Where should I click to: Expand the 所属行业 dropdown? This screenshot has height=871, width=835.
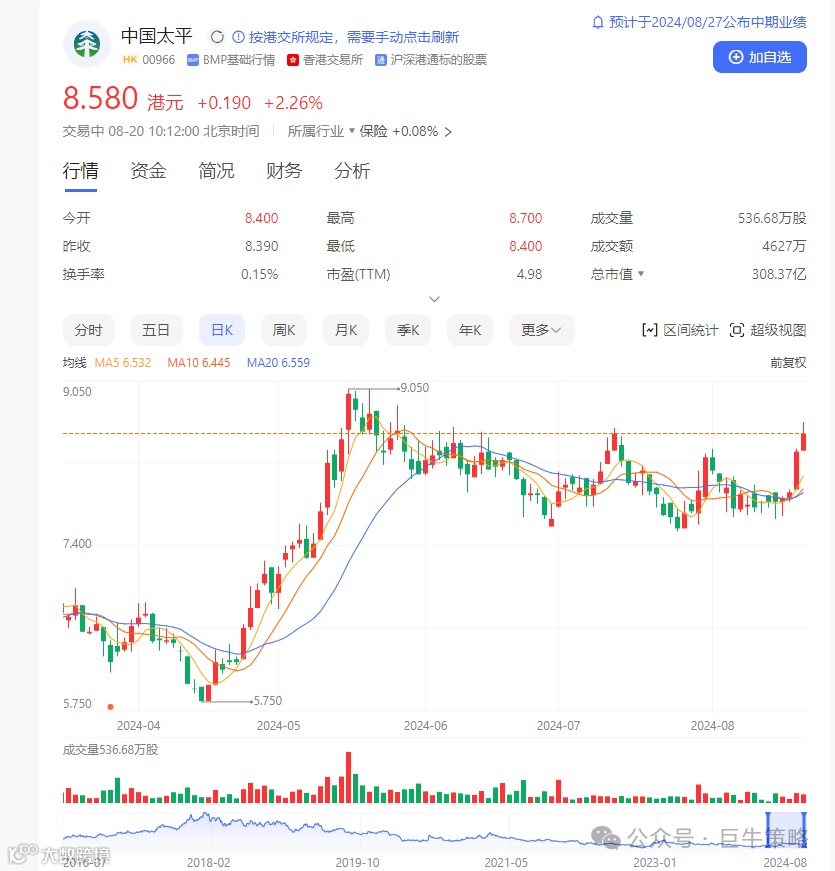tap(321, 132)
